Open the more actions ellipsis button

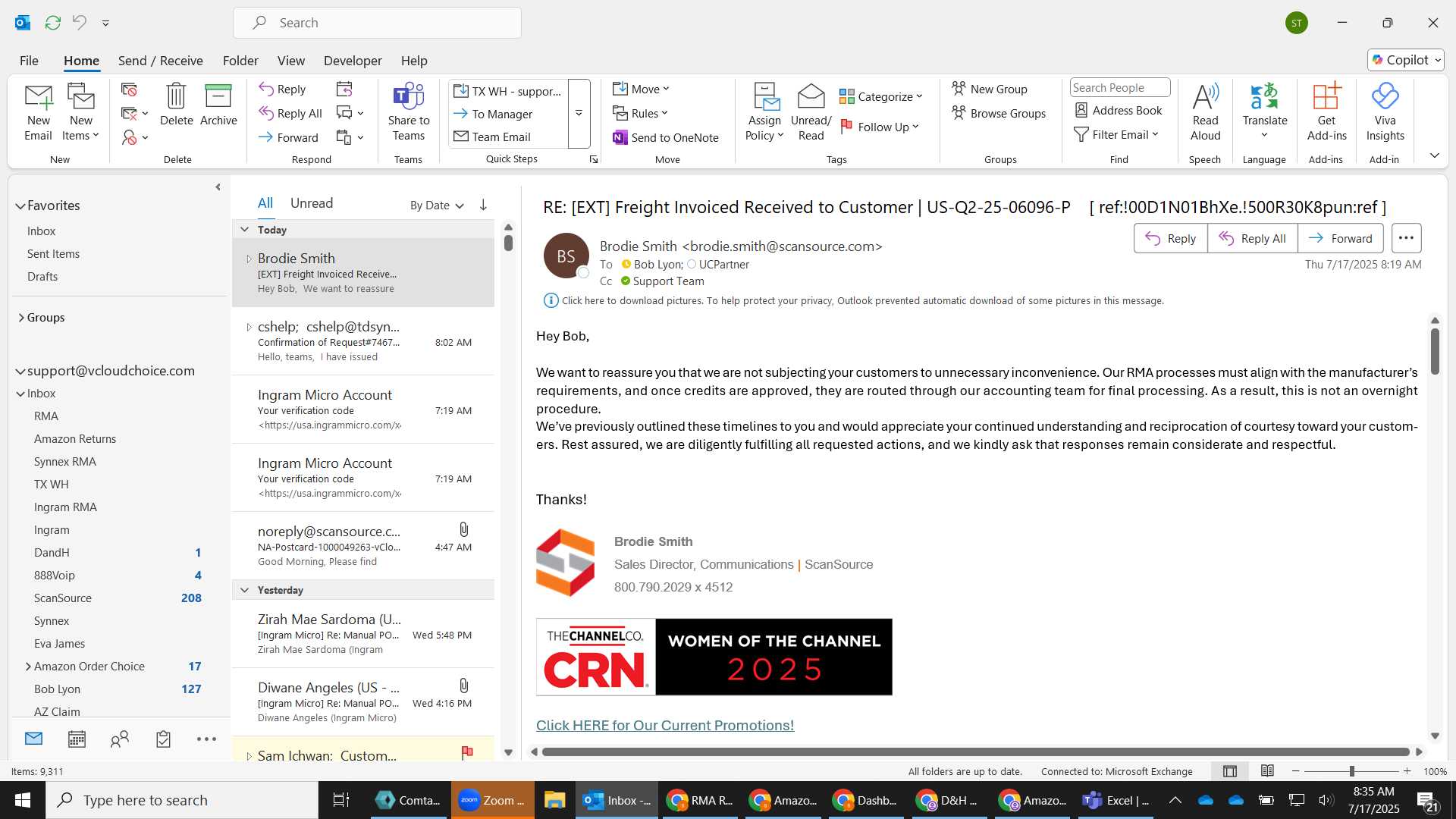click(1406, 238)
